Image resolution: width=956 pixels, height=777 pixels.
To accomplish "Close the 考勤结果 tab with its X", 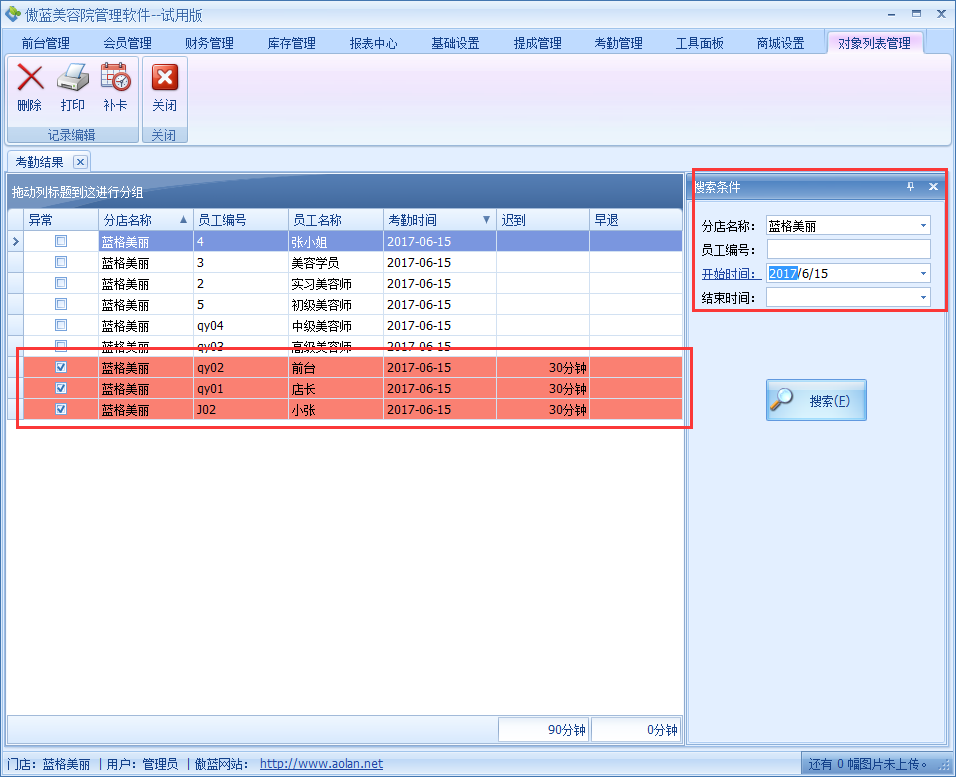I will [x=81, y=162].
